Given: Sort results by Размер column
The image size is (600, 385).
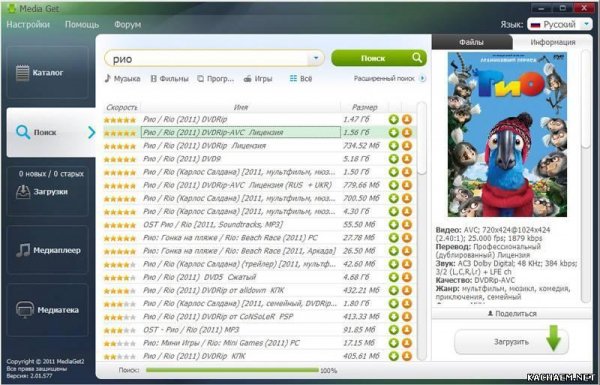Looking at the screenshot, I should click(364, 108).
